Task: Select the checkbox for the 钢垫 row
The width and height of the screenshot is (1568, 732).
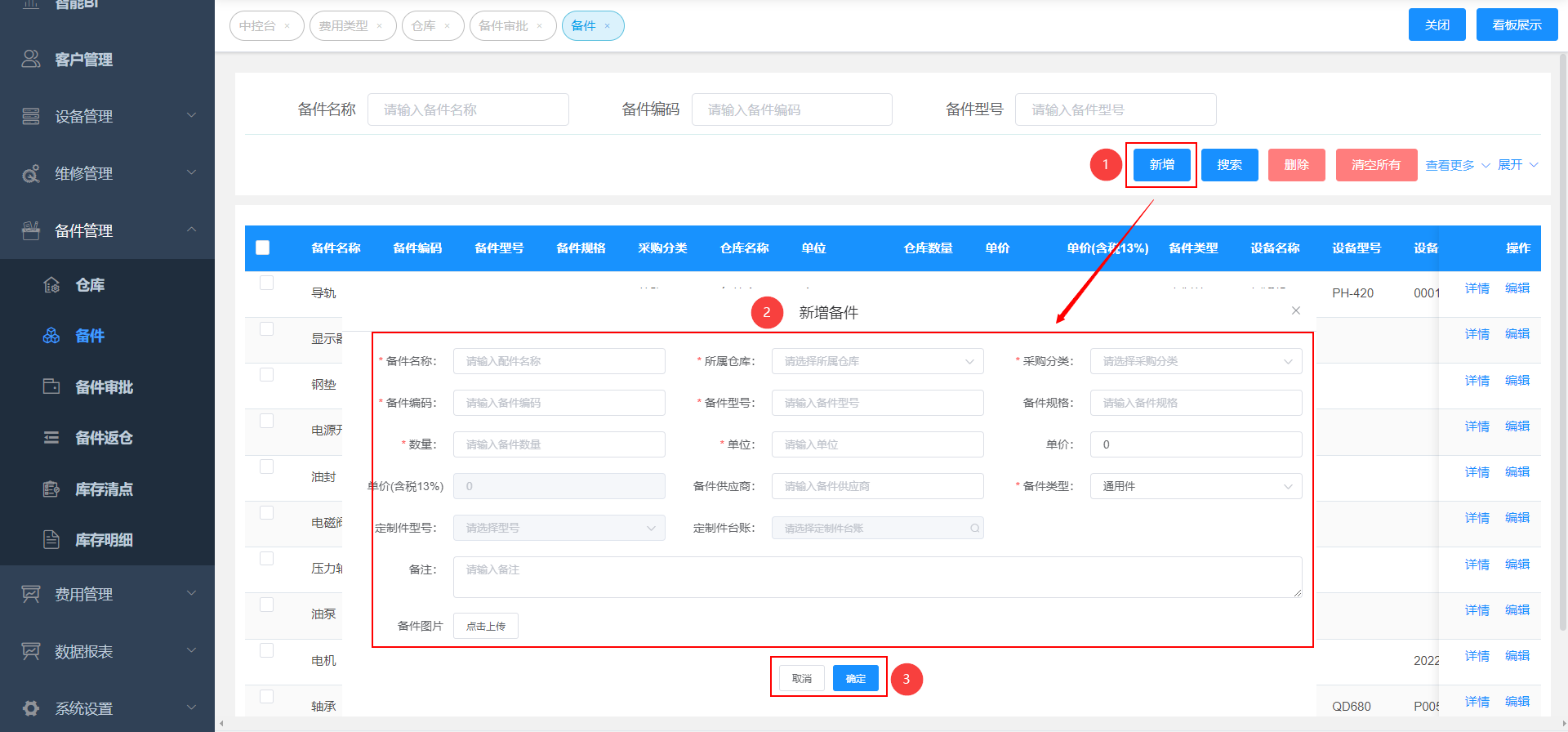Action: (x=266, y=375)
